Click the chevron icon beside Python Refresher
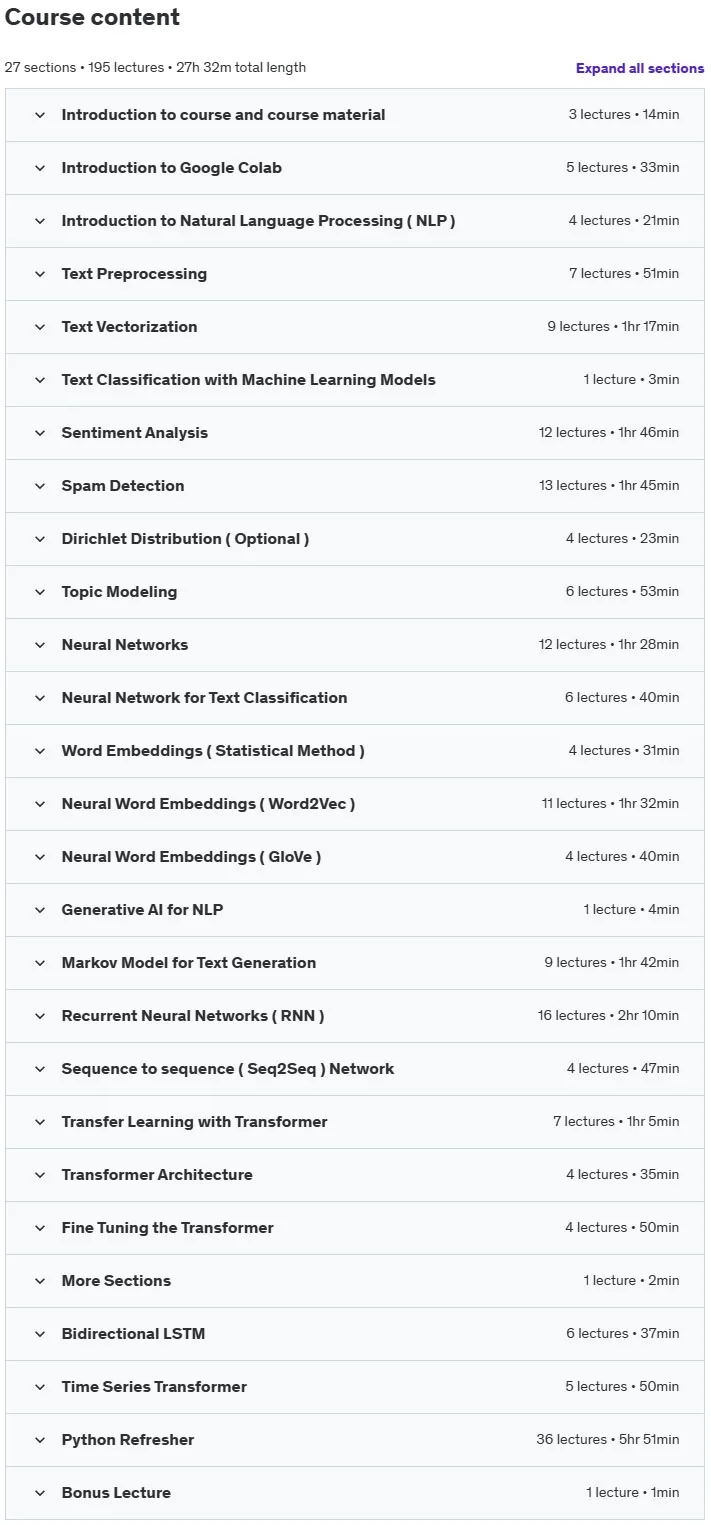711x1525 pixels. point(40,1440)
